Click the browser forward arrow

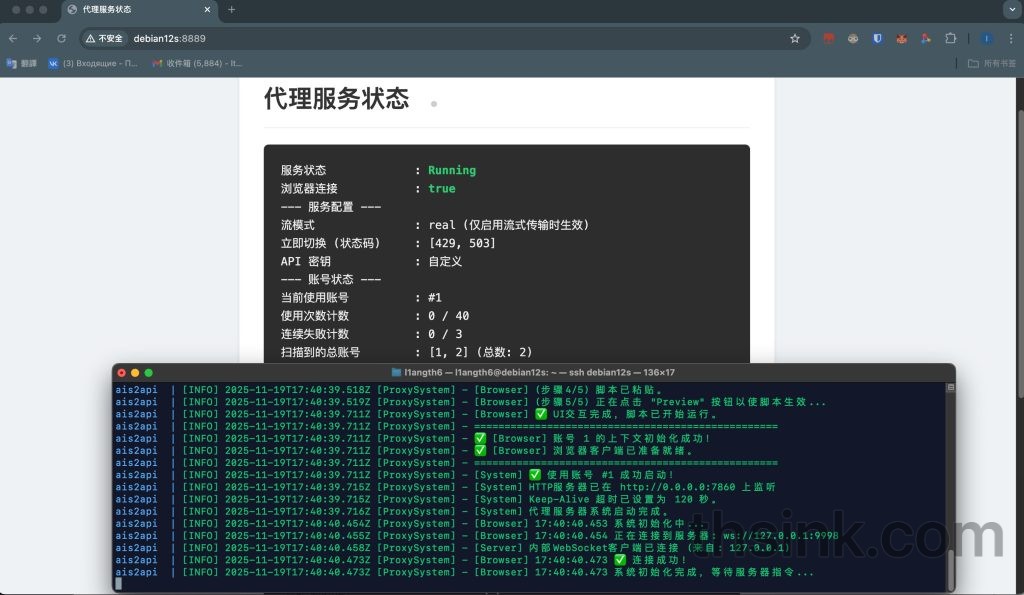coord(37,38)
